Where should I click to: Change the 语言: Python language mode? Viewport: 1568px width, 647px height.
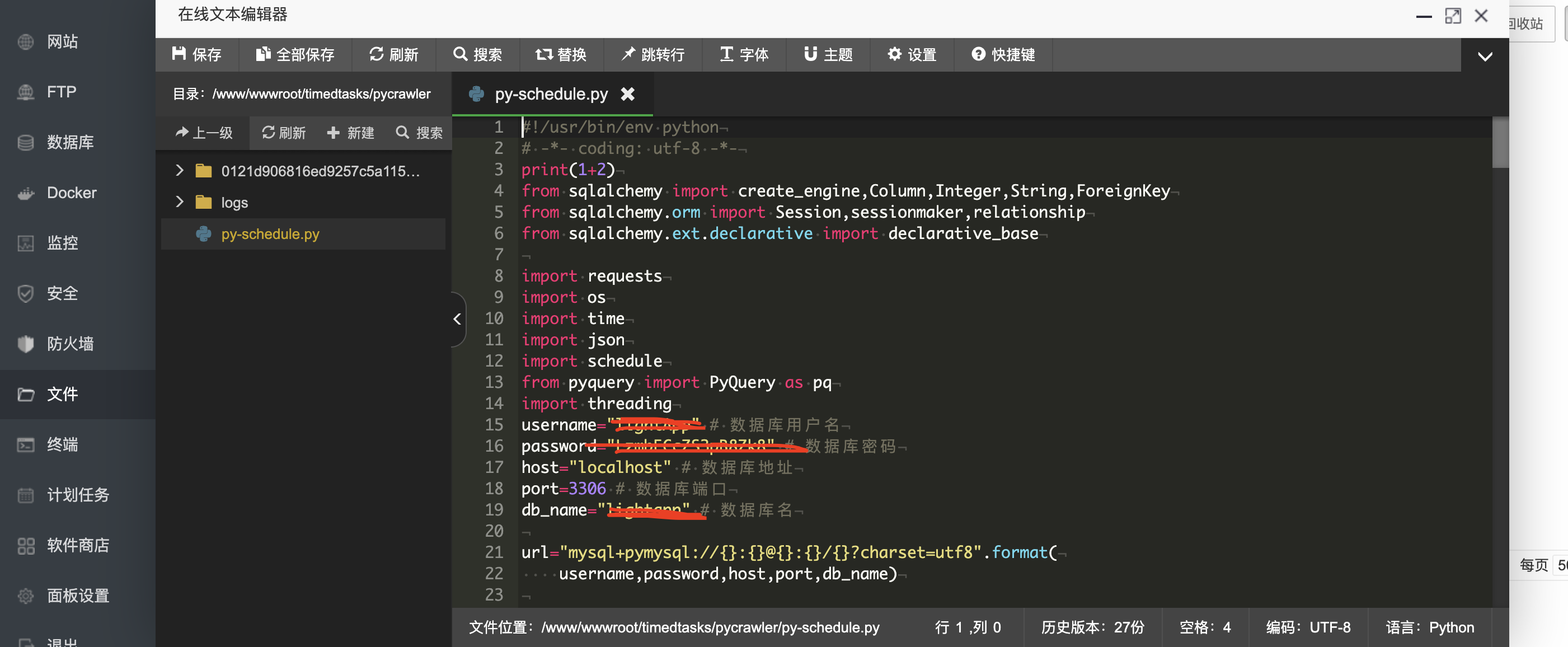1430,627
